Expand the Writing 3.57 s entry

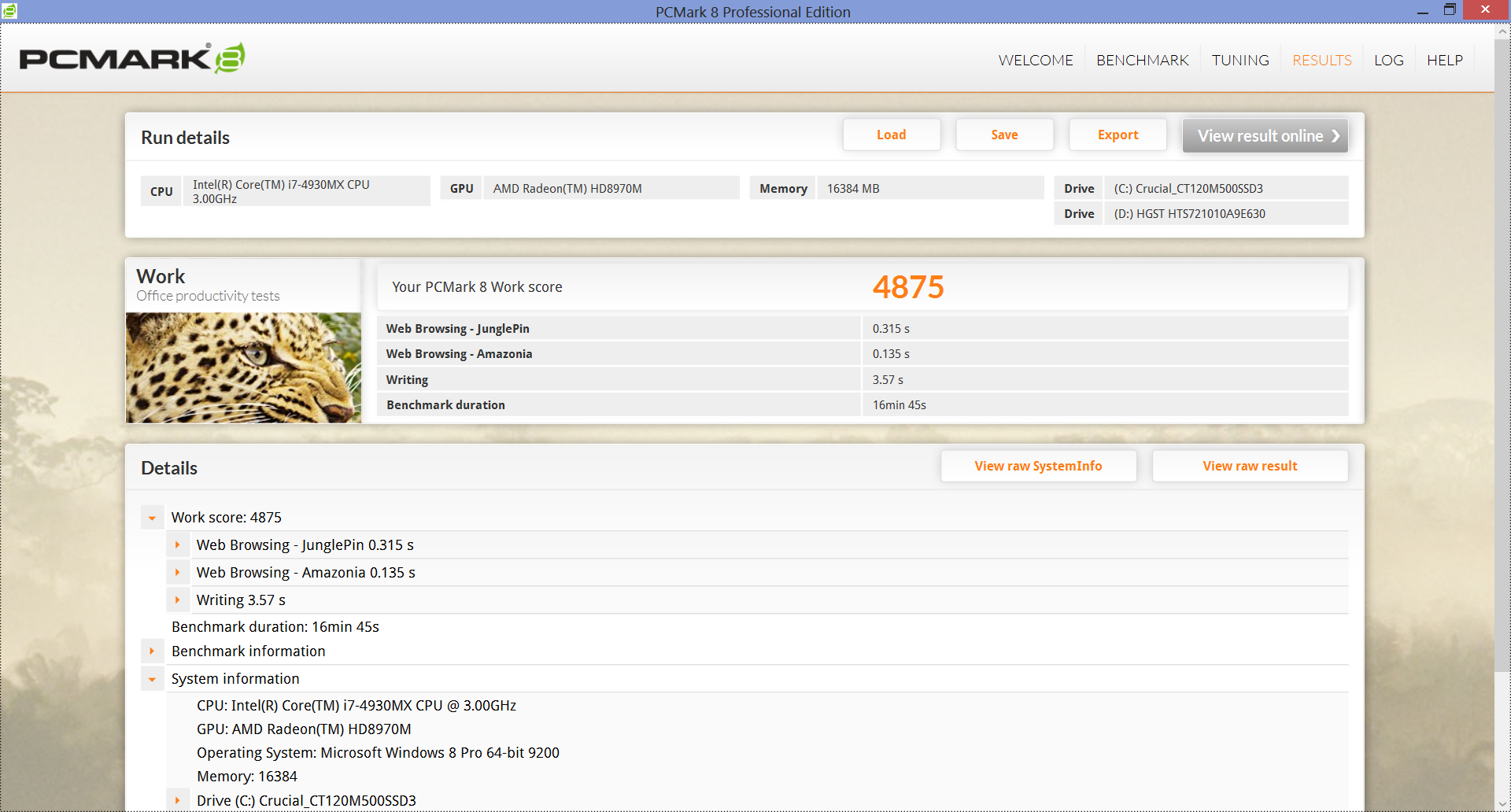coord(178,600)
